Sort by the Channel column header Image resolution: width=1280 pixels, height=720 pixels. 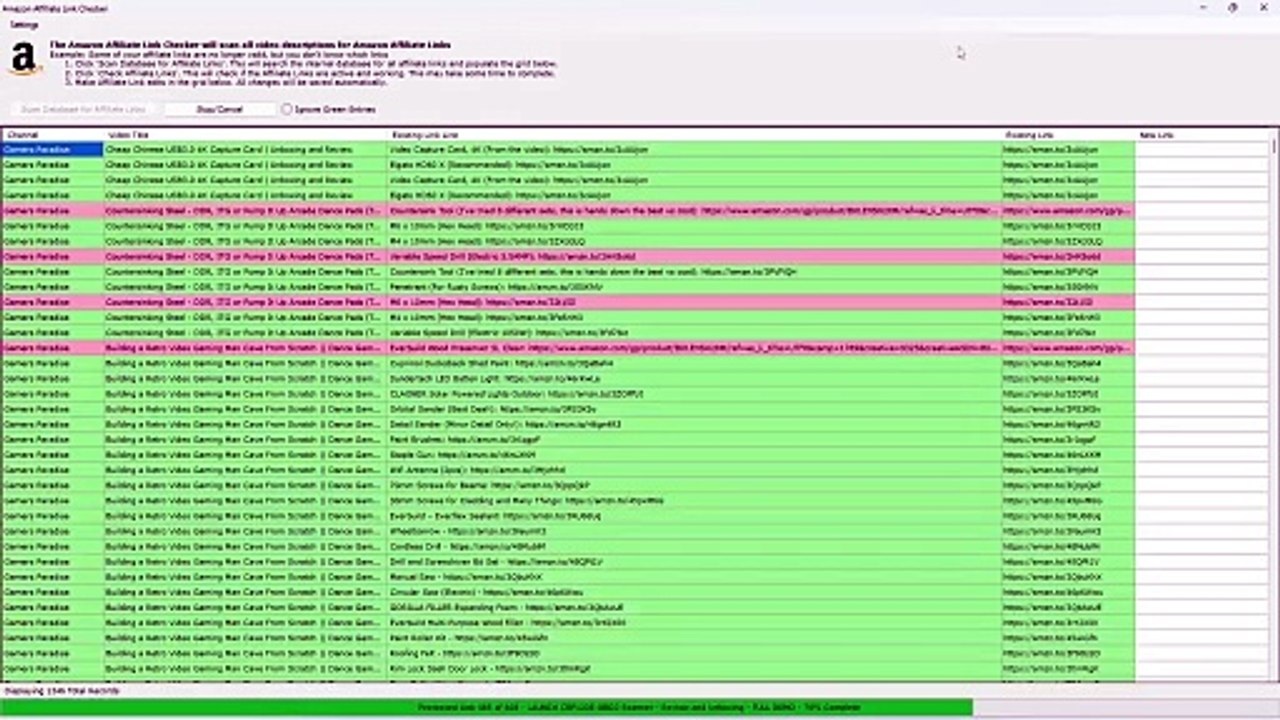pos(52,135)
